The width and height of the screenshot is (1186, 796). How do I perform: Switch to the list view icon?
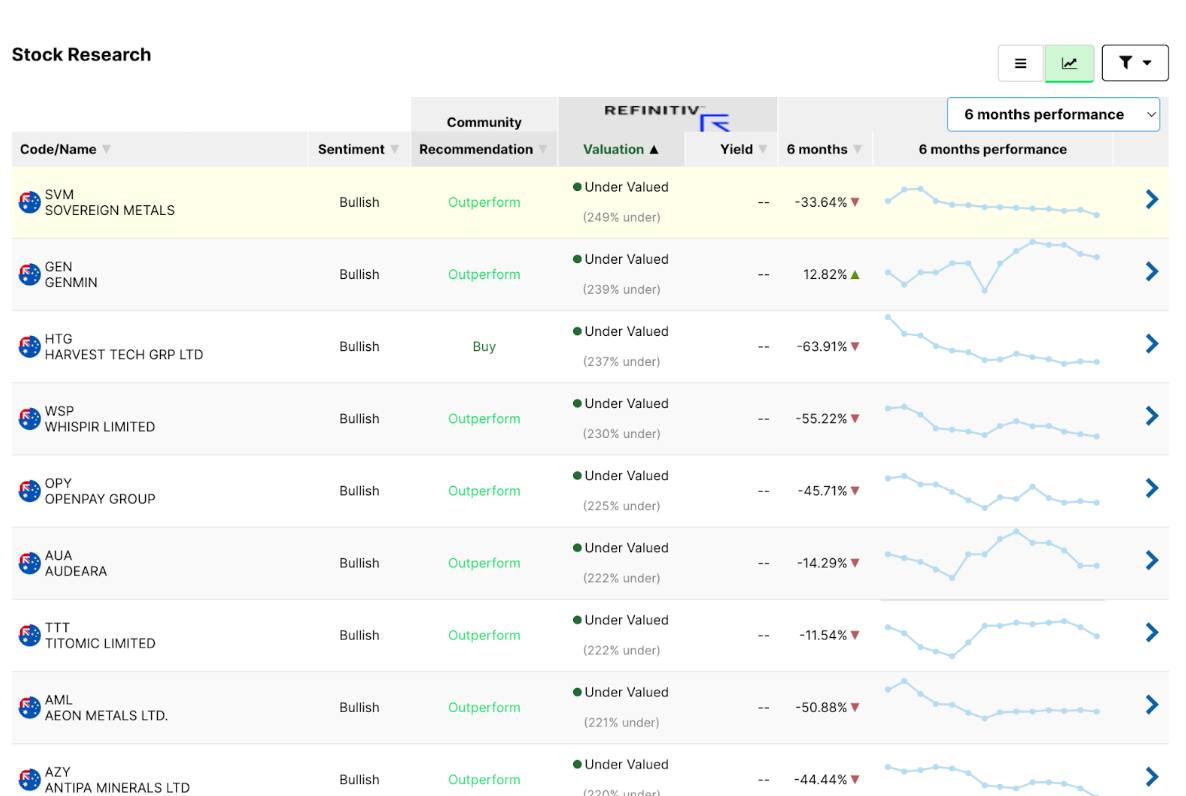[1020, 64]
